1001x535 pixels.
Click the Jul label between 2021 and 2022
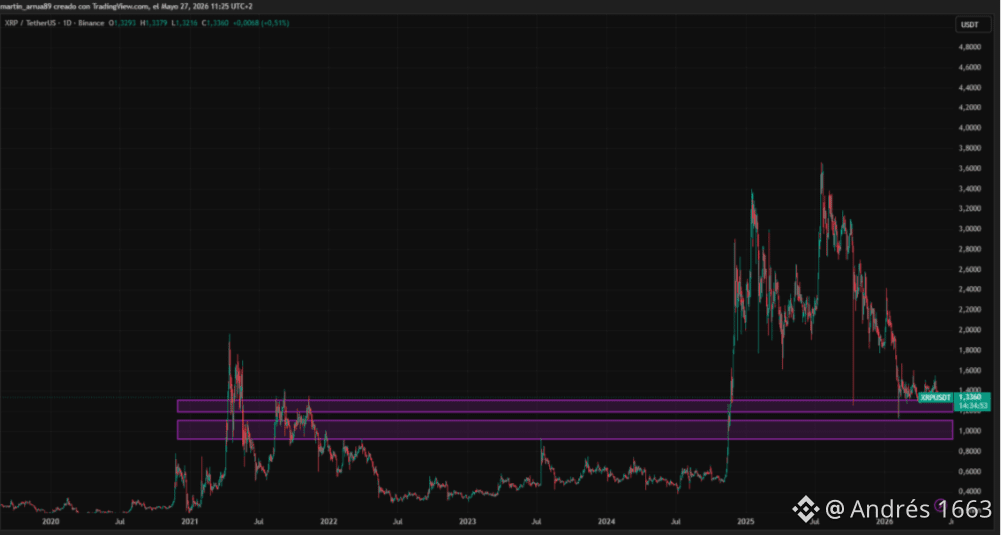(259, 522)
